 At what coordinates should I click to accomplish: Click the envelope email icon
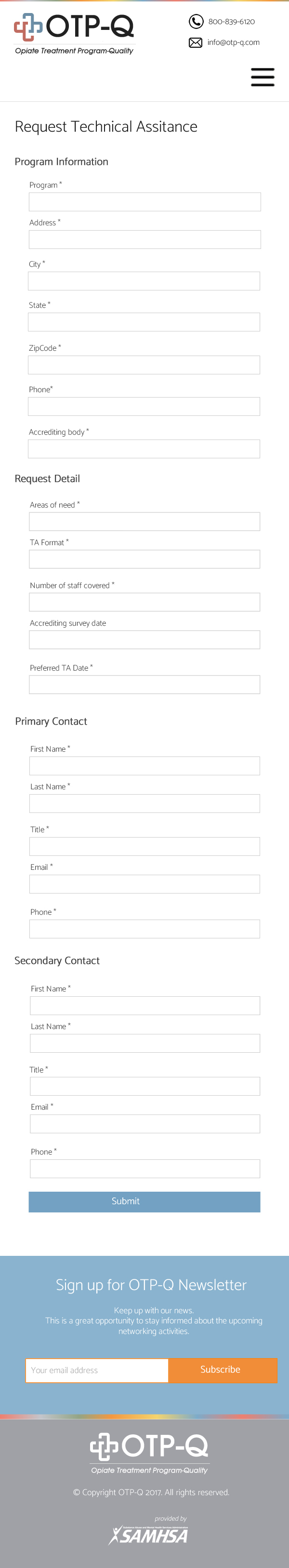coord(196,42)
